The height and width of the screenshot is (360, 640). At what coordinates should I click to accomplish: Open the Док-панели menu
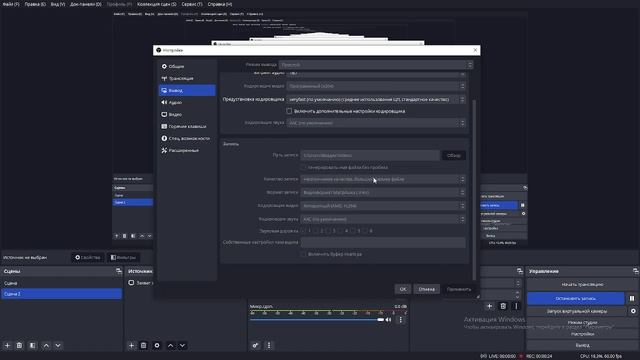tap(86, 4)
